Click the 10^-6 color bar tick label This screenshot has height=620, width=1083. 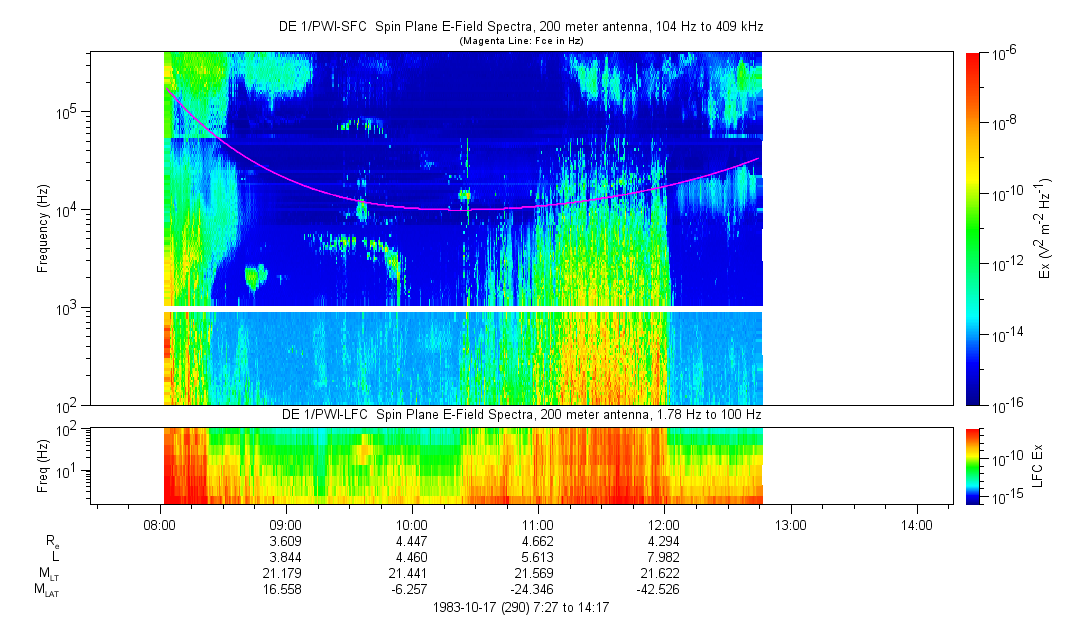1003,53
